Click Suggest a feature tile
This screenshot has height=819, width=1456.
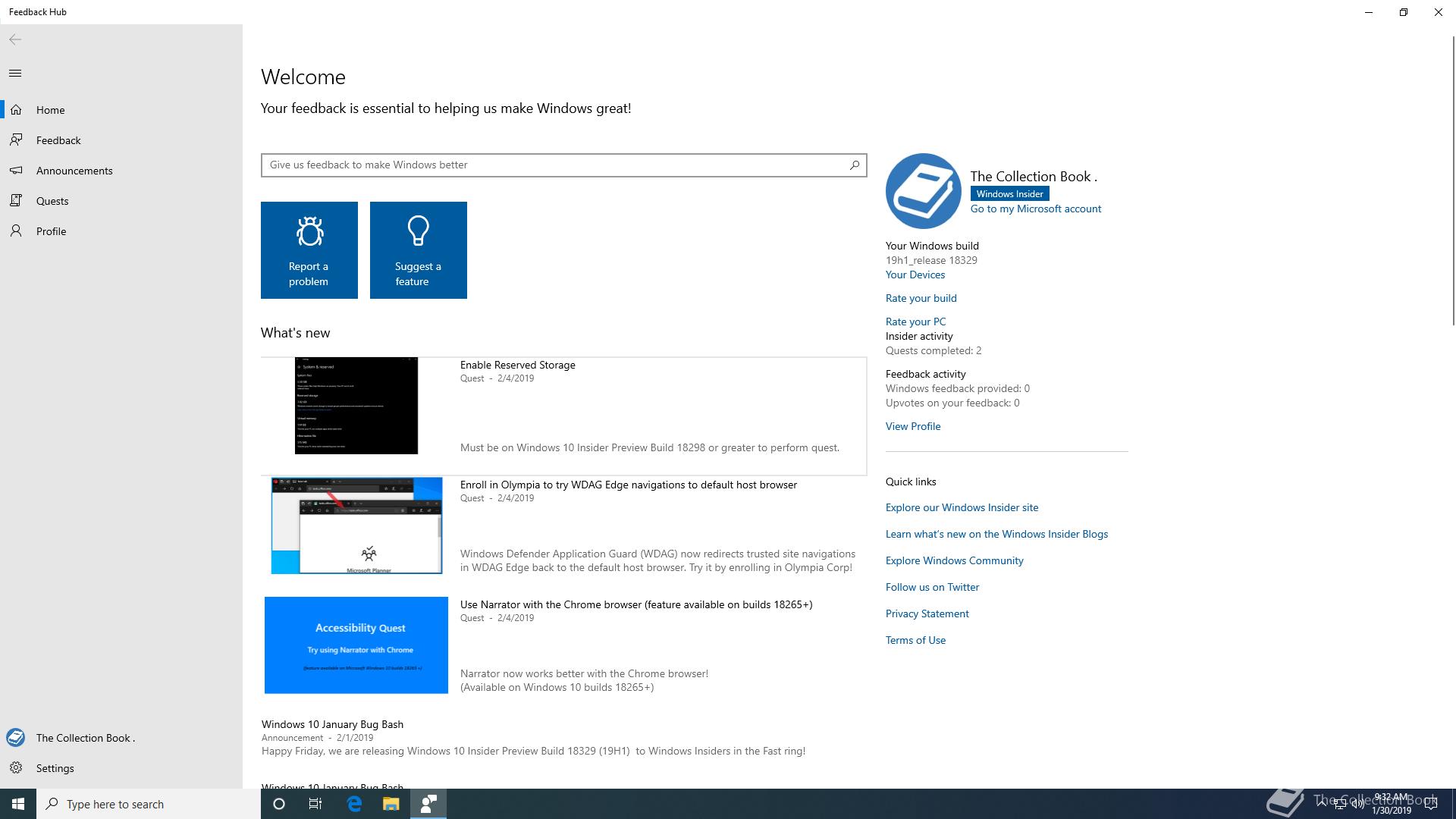click(419, 250)
